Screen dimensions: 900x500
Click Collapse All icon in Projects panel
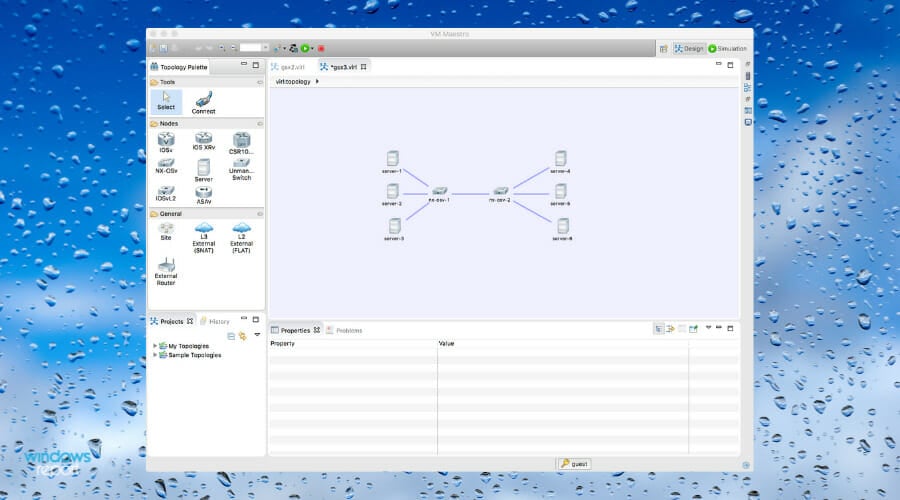[231, 336]
